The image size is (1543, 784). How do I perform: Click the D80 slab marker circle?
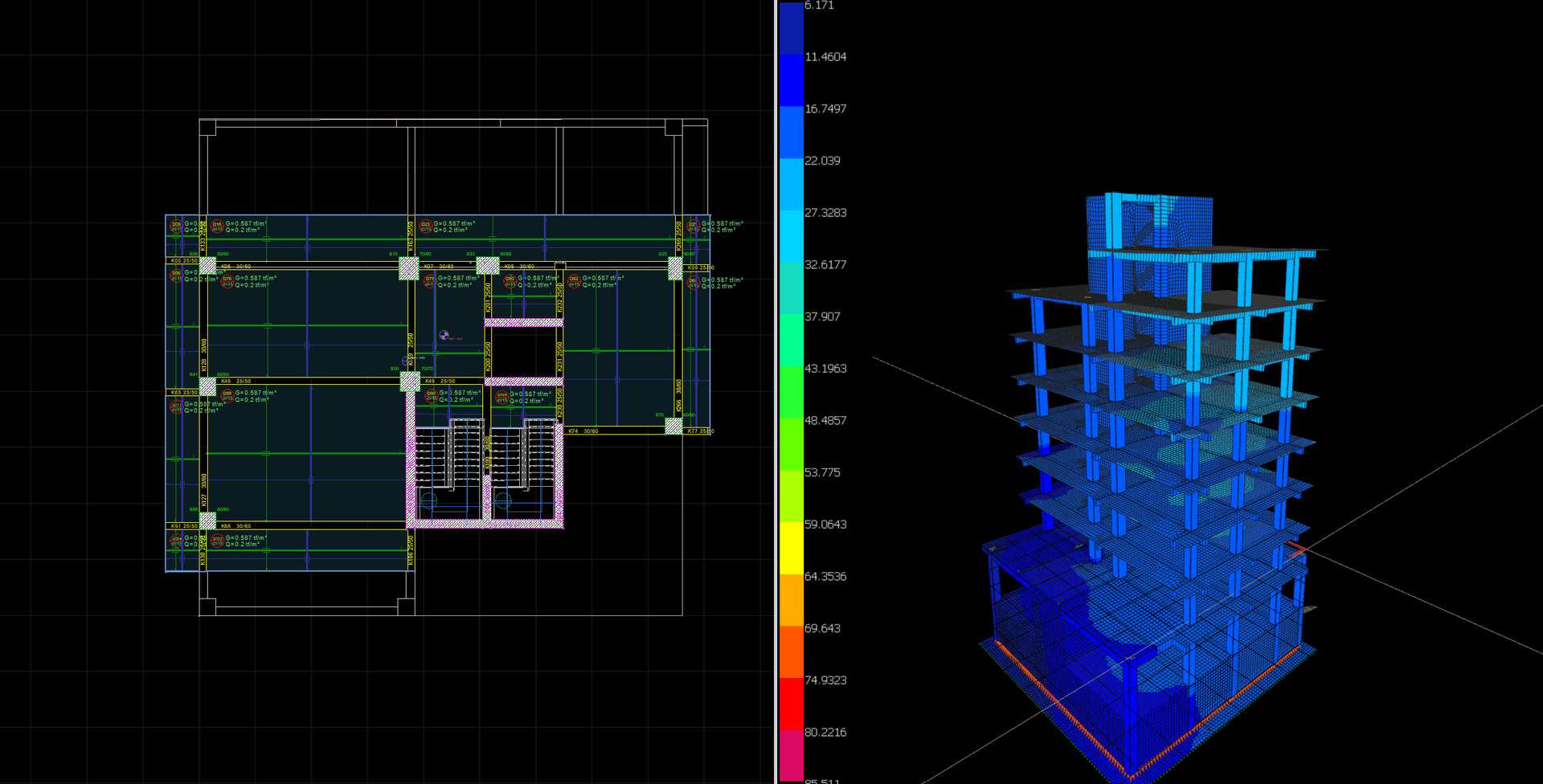[510, 281]
